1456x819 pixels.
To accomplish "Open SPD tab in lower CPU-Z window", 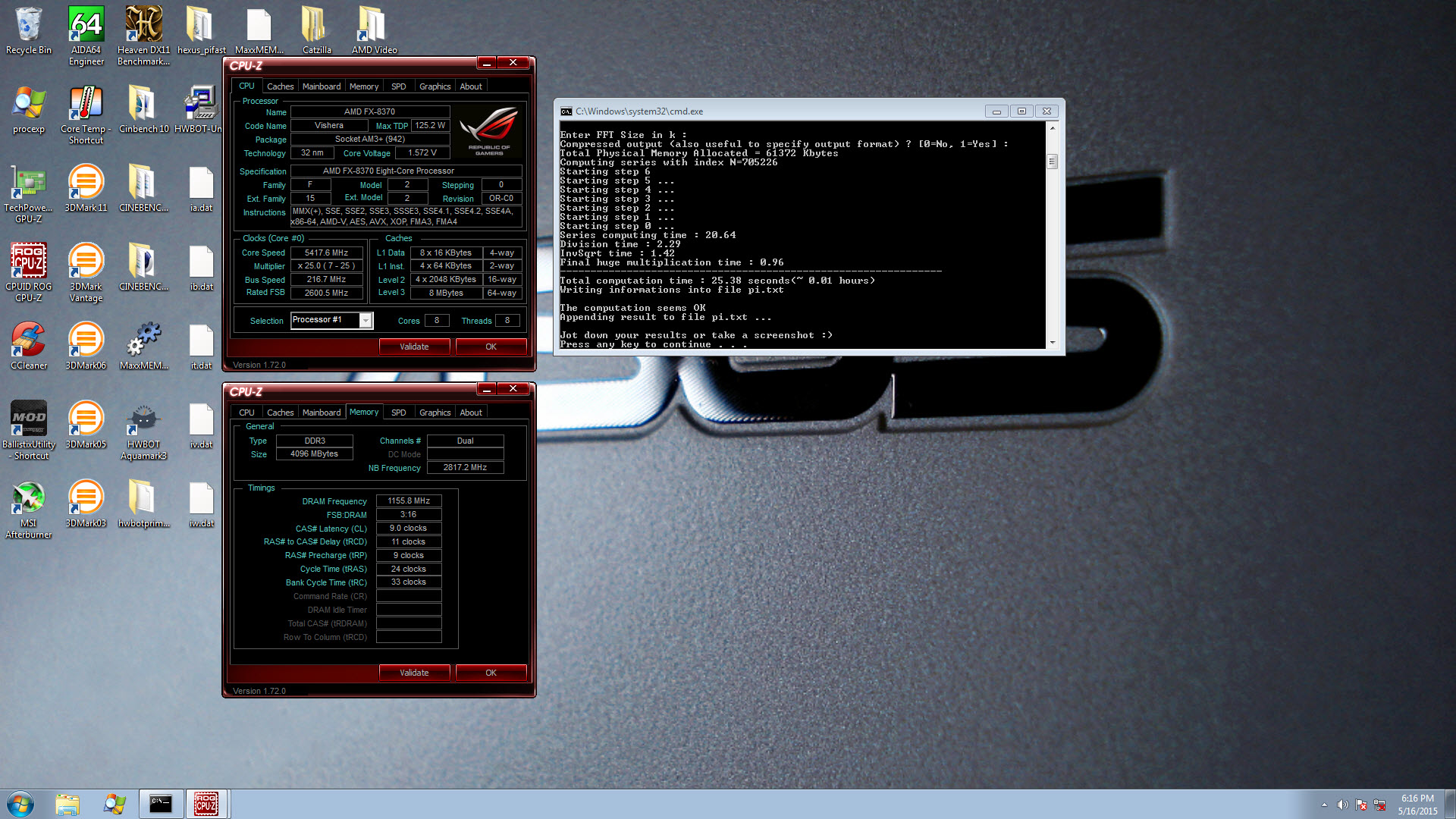I will 398,413.
